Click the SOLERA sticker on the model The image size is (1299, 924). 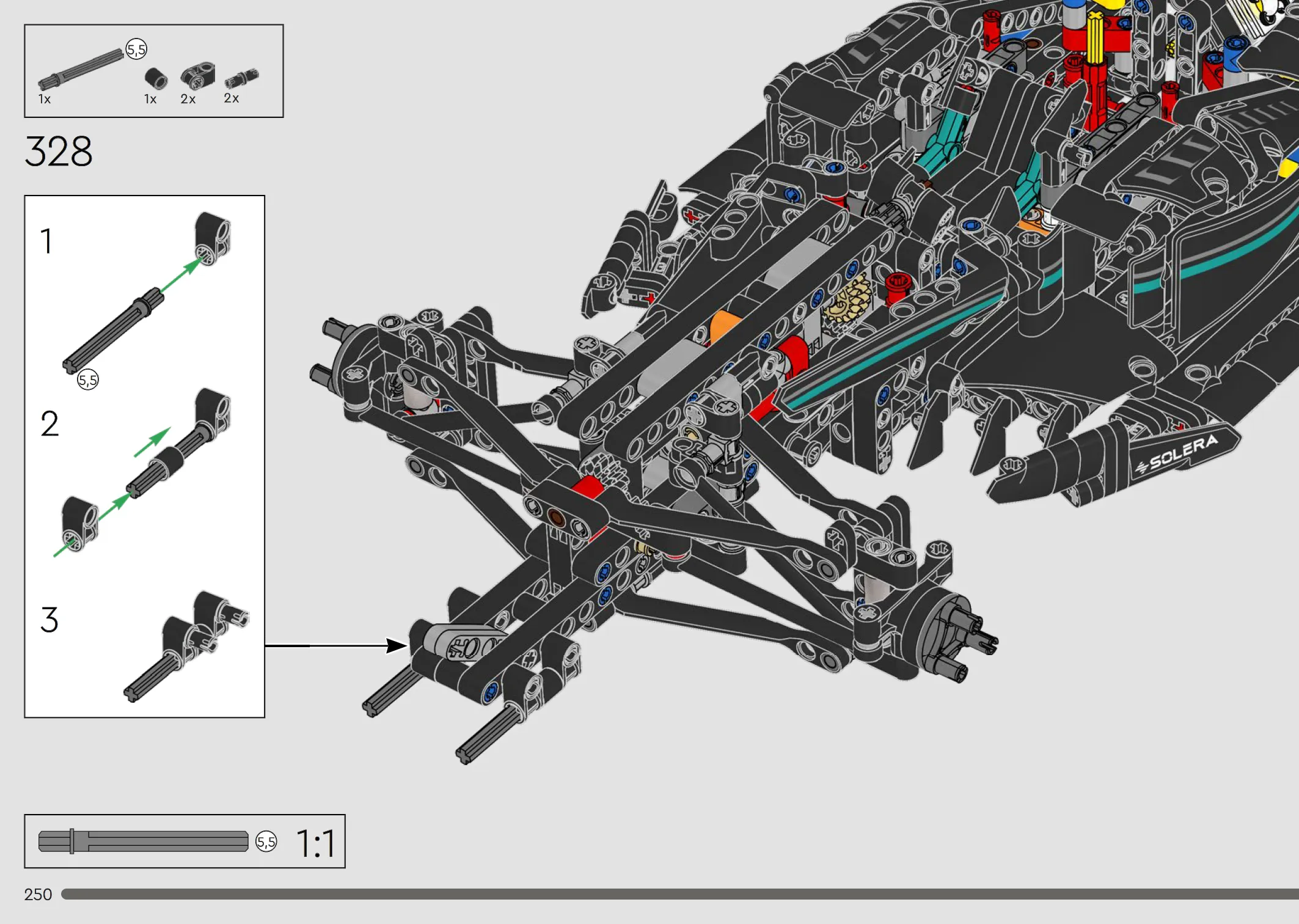tap(1176, 455)
